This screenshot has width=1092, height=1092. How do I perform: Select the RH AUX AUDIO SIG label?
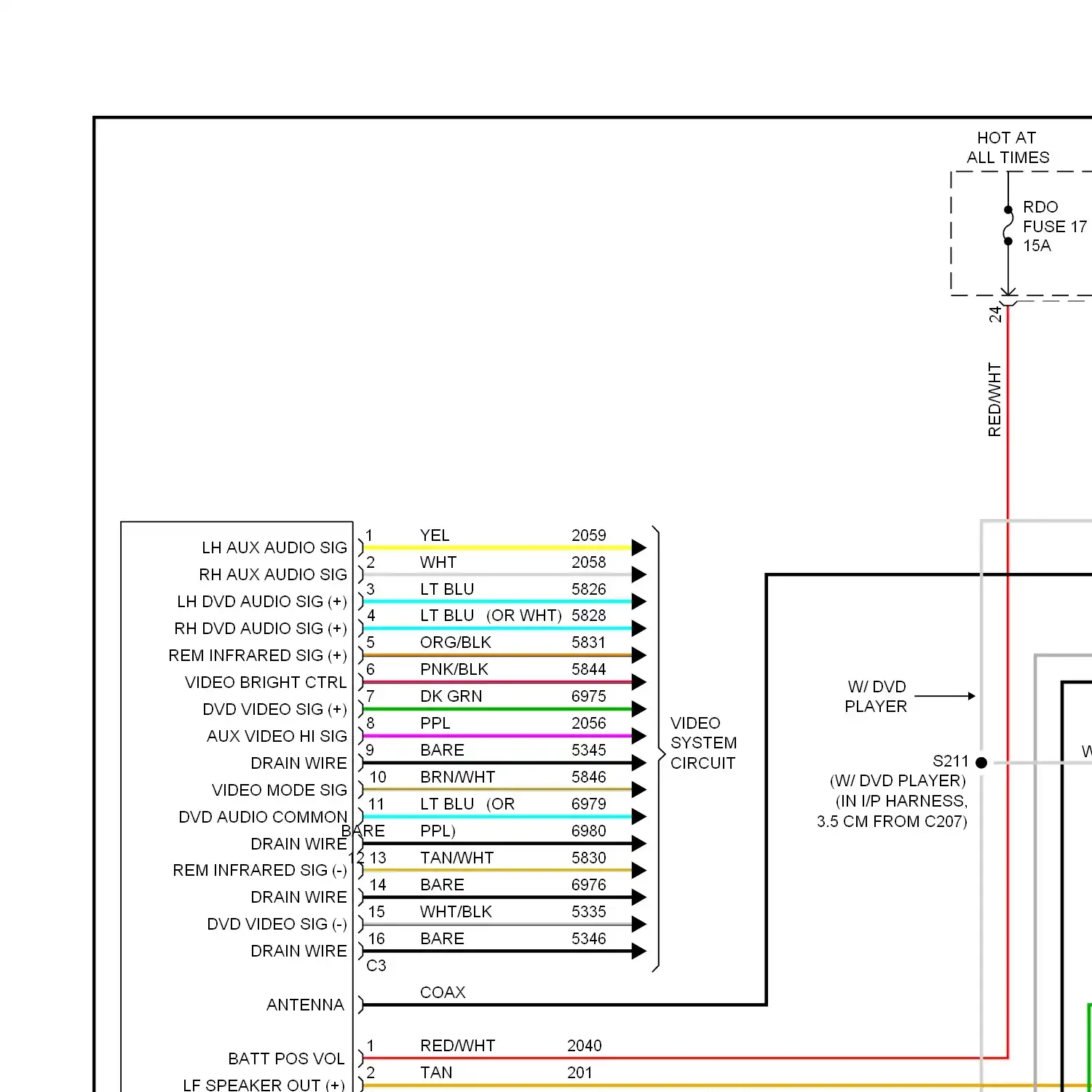273,574
